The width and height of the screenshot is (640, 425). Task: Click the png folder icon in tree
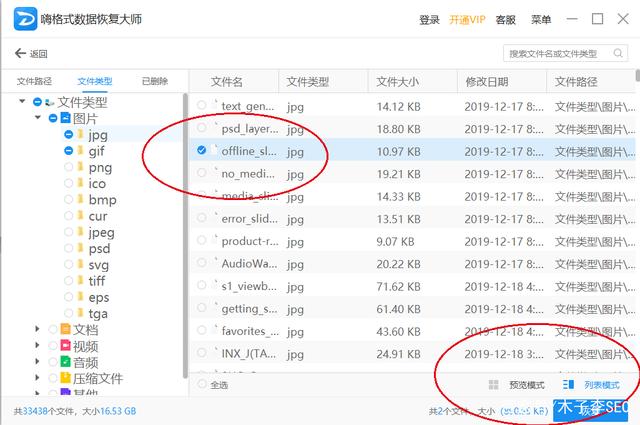click(81, 167)
